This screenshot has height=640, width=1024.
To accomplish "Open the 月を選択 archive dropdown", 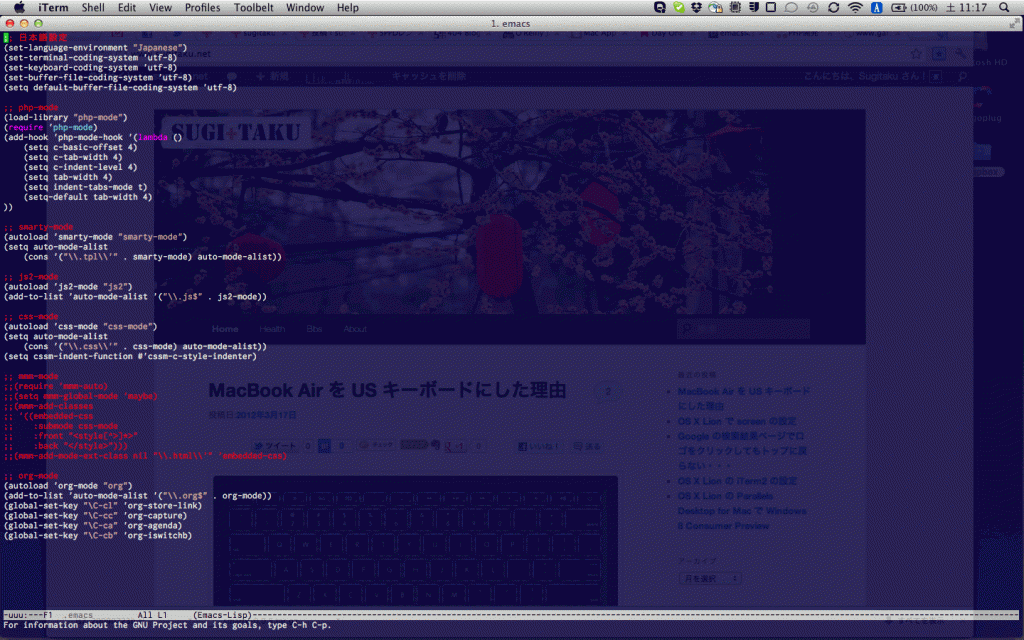I will 711,578.
